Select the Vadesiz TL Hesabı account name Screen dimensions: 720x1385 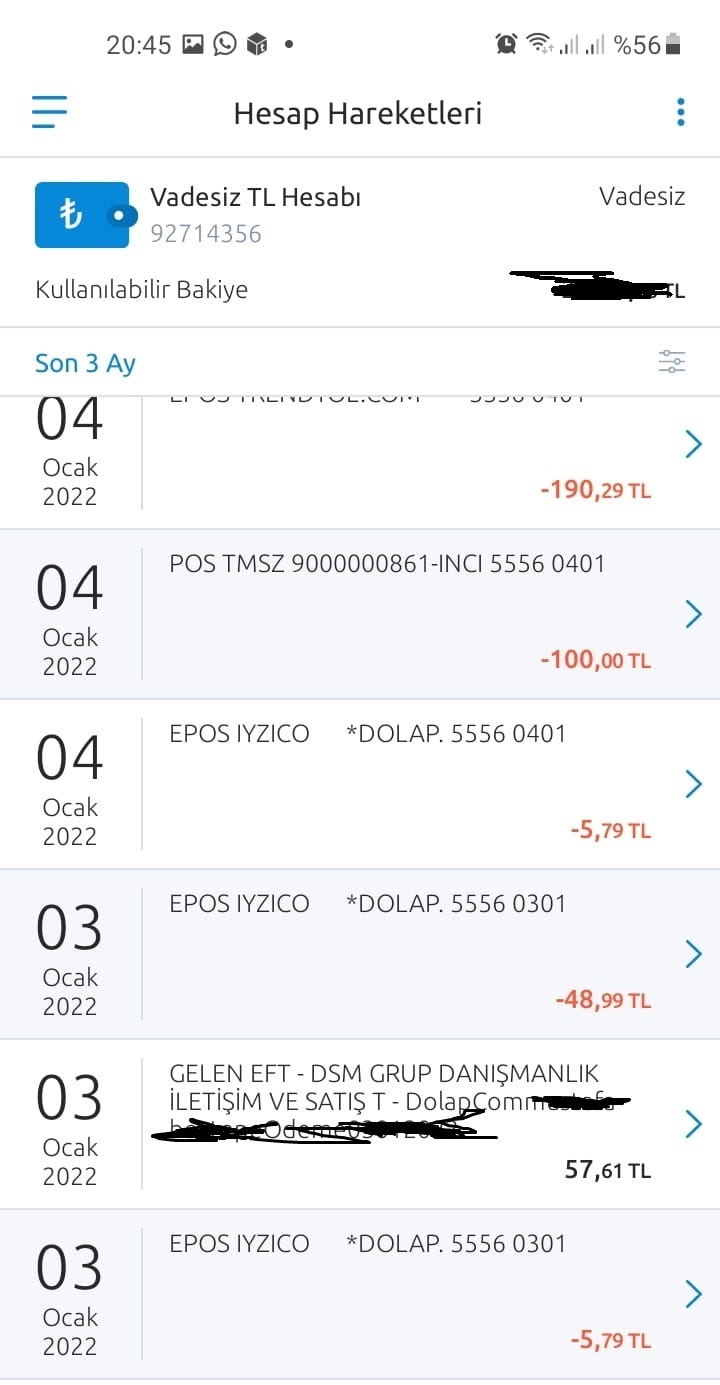(x=255, y=197)
